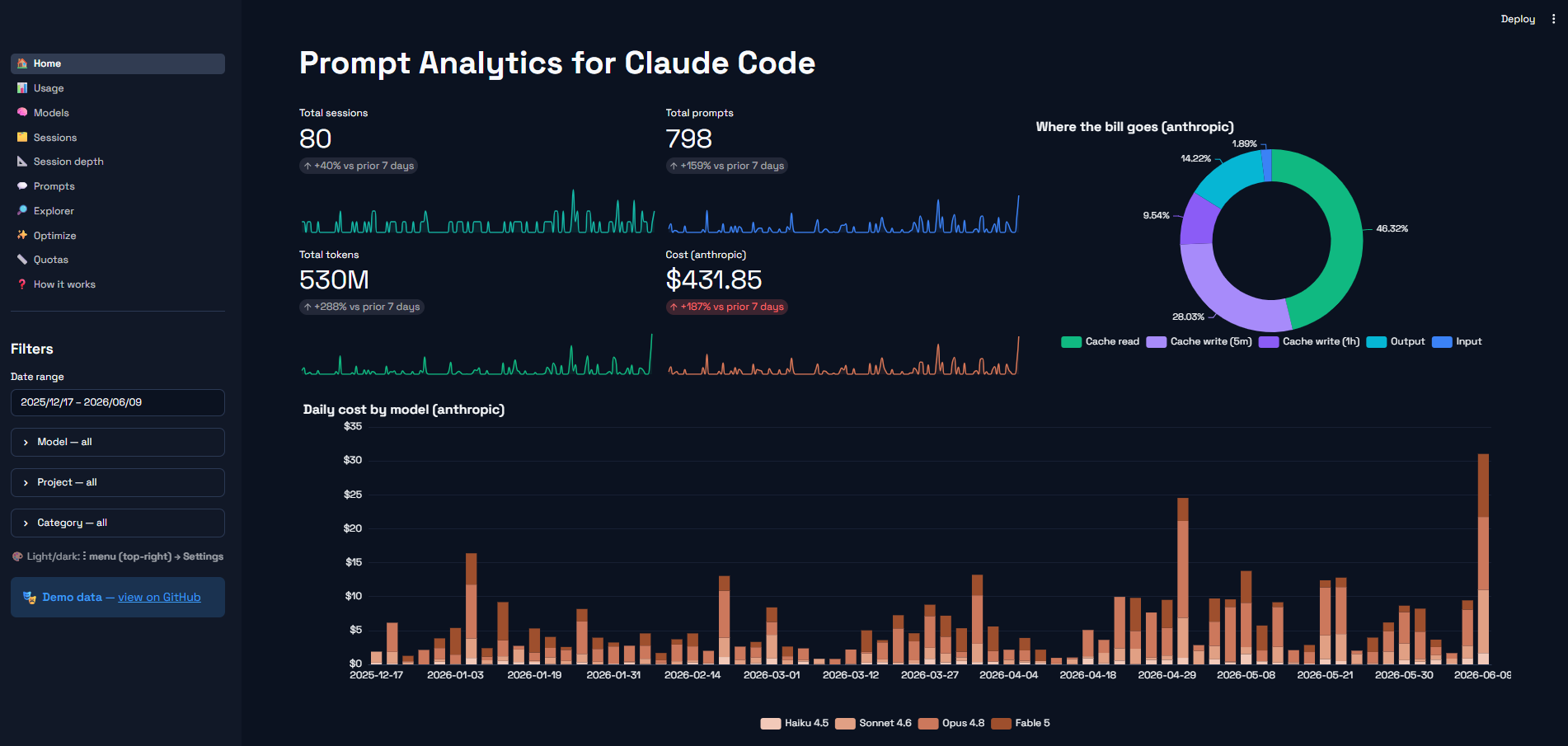Expand the Category — all filter
Image resolution: width=1568 pixels, height=746 pixels.
[x=118, y=523]
